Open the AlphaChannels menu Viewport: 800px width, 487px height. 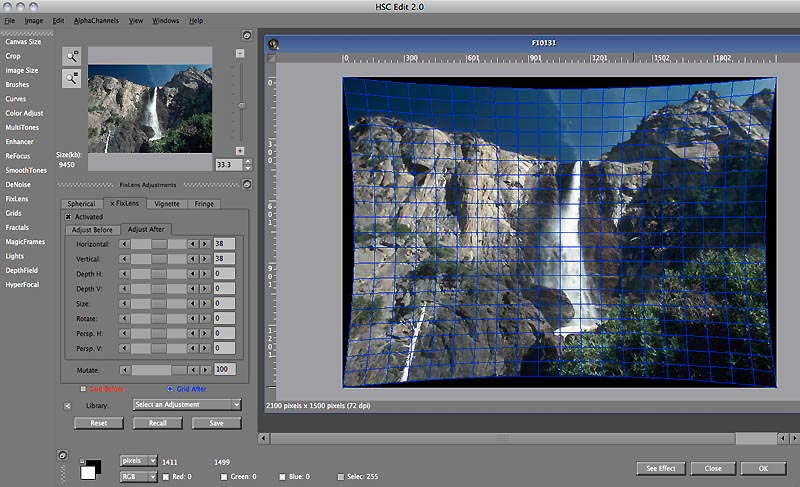coord(96,20)
